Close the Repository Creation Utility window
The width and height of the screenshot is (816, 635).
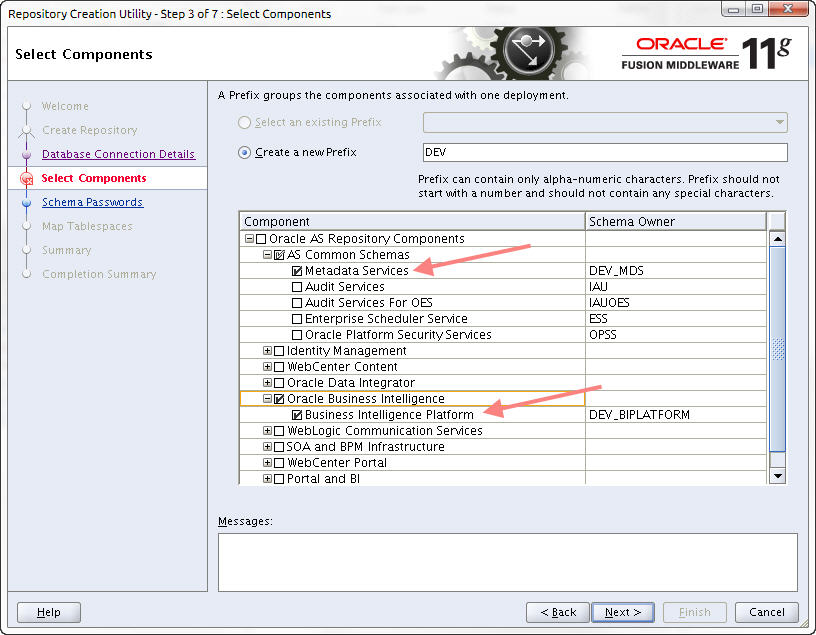tap(788, 9)
